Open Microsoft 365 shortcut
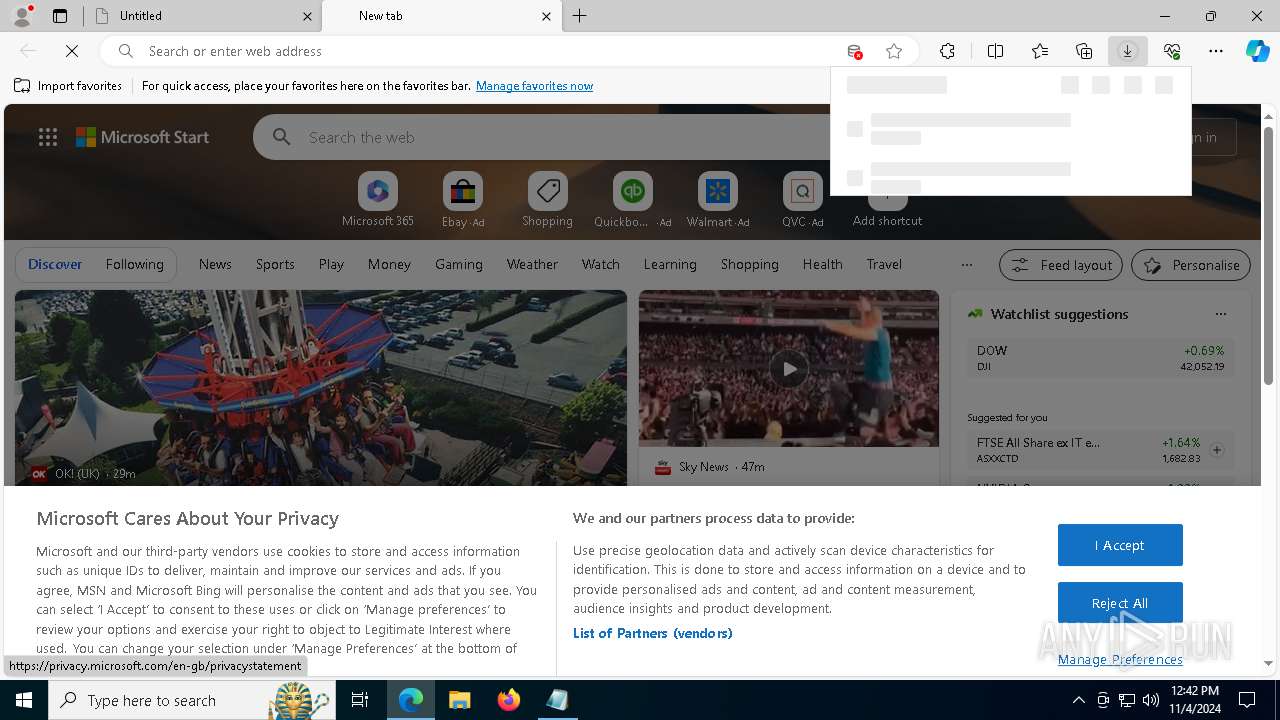Screen dimensions: 1280x720 pyautogui.click(x=378, y=200)
